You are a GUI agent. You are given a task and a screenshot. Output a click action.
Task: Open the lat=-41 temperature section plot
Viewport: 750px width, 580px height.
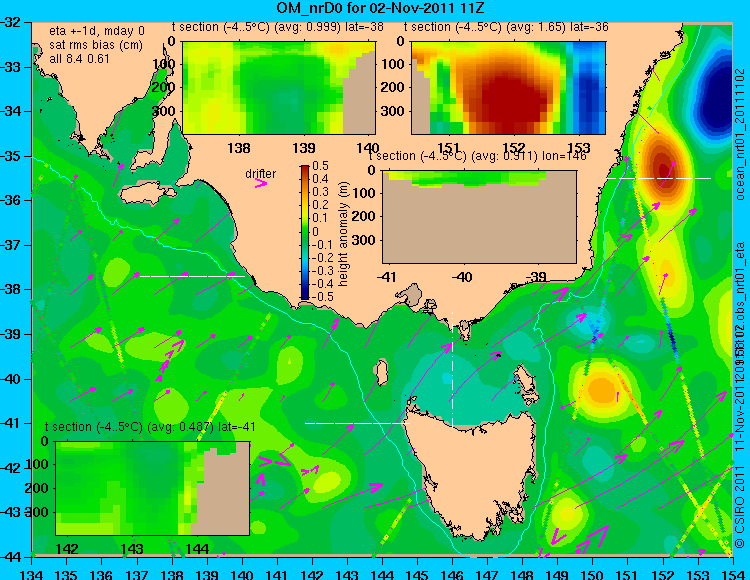click(x=153, y=488)
